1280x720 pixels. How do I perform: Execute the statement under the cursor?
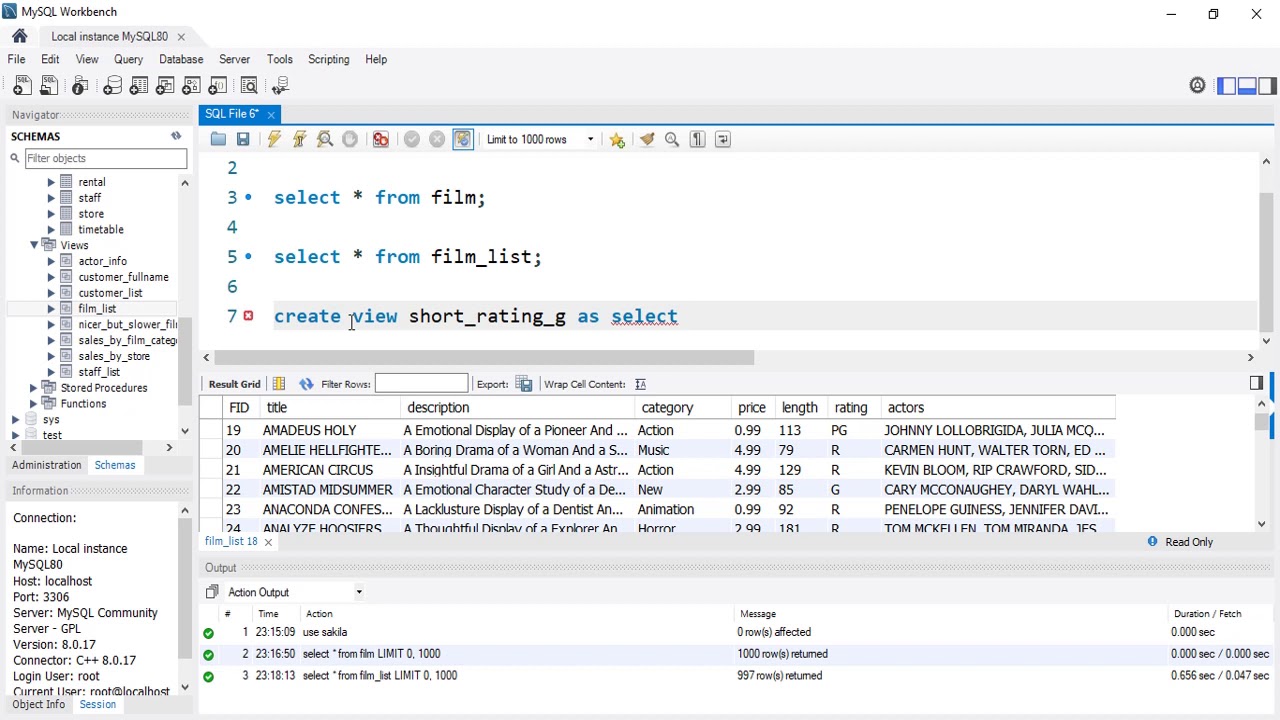(x=299, y=139)
